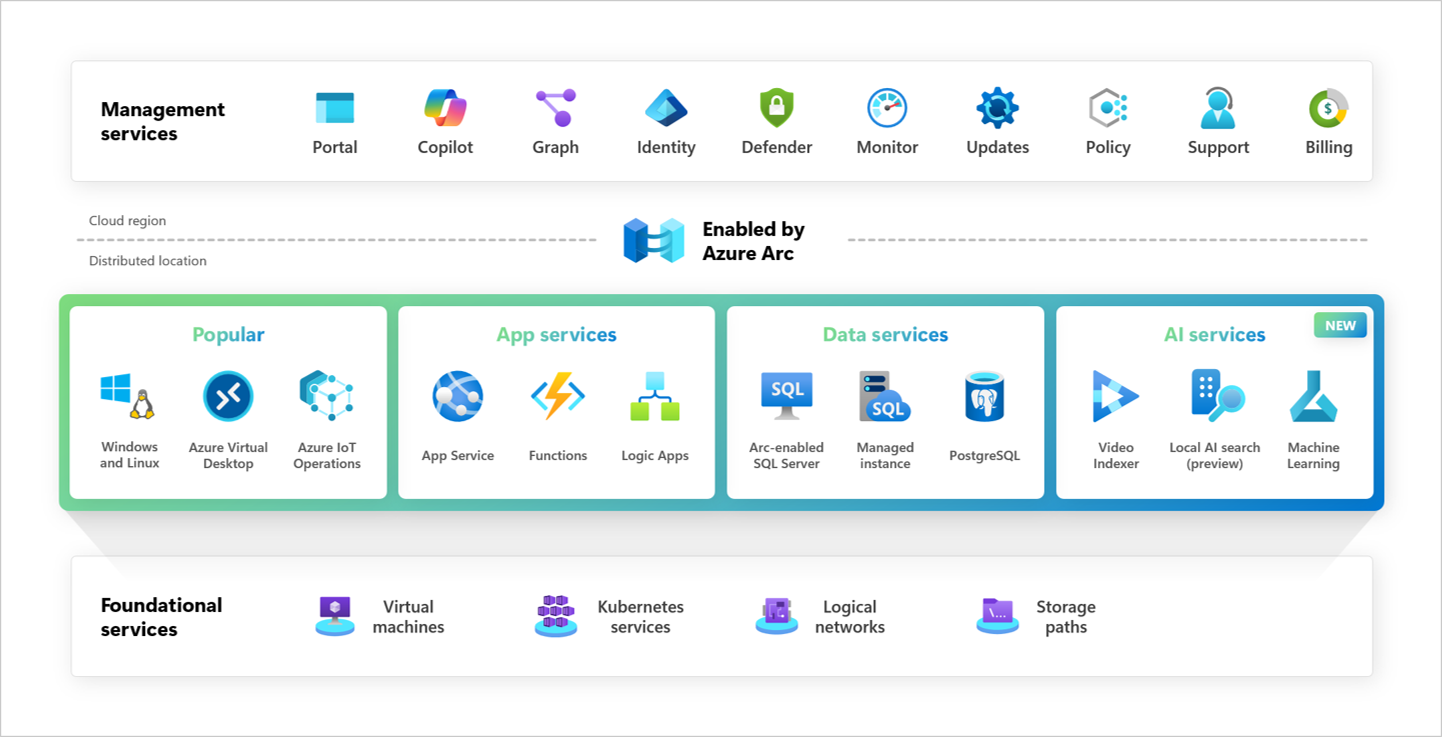Open Azure Virtual Desktop icon

pos(228,396)
